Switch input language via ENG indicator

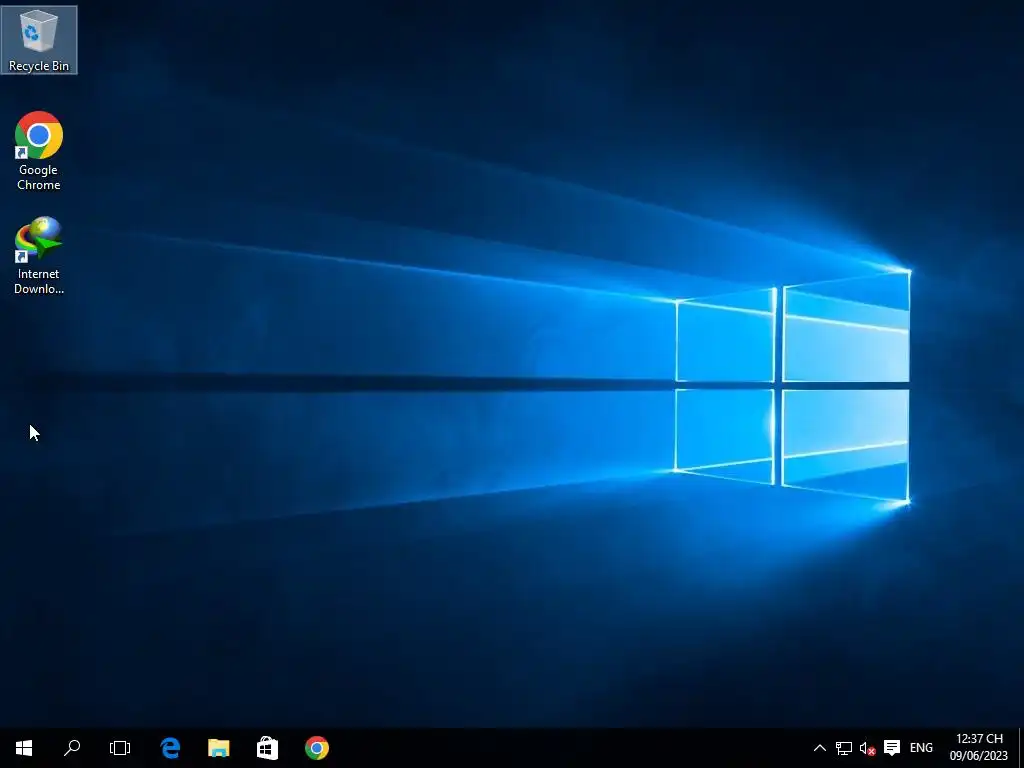coord(921,748)
